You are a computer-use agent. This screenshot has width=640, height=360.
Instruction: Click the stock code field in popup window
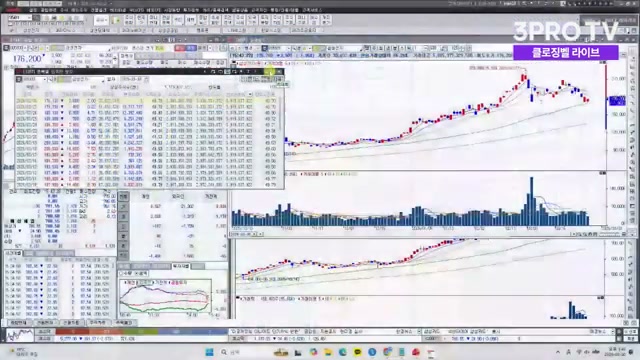(x=32, y=79)
